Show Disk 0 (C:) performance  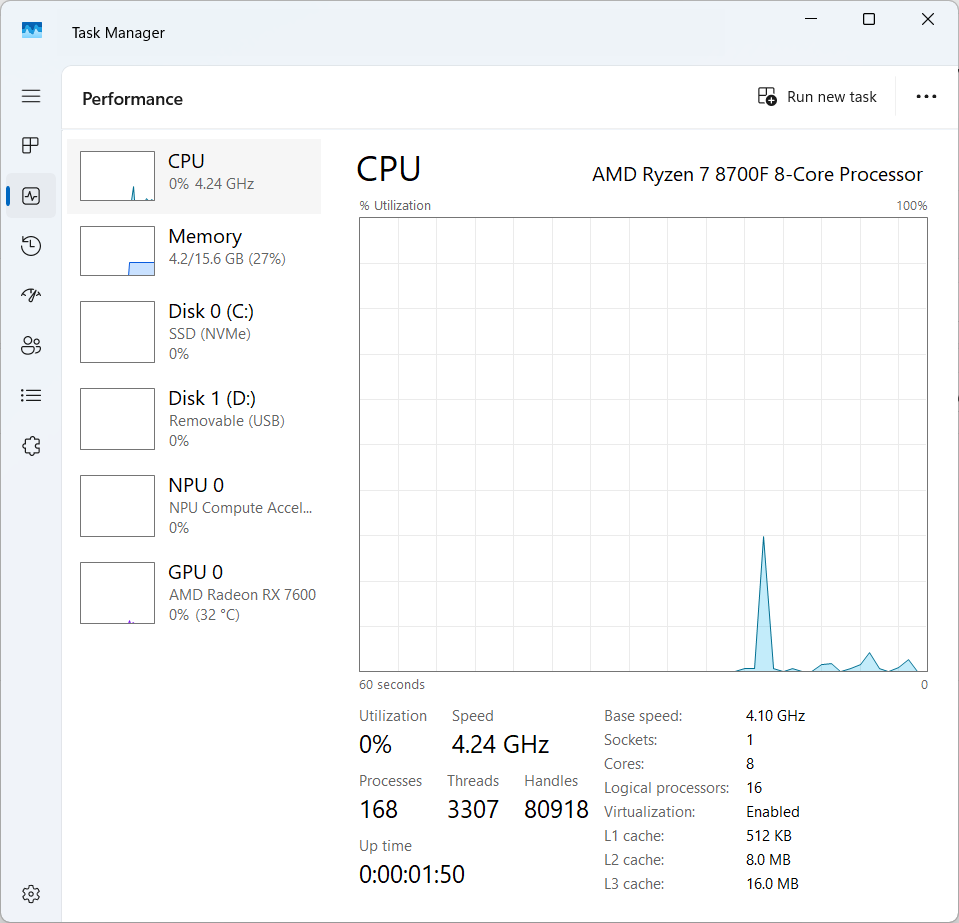(x=194, y=332)
